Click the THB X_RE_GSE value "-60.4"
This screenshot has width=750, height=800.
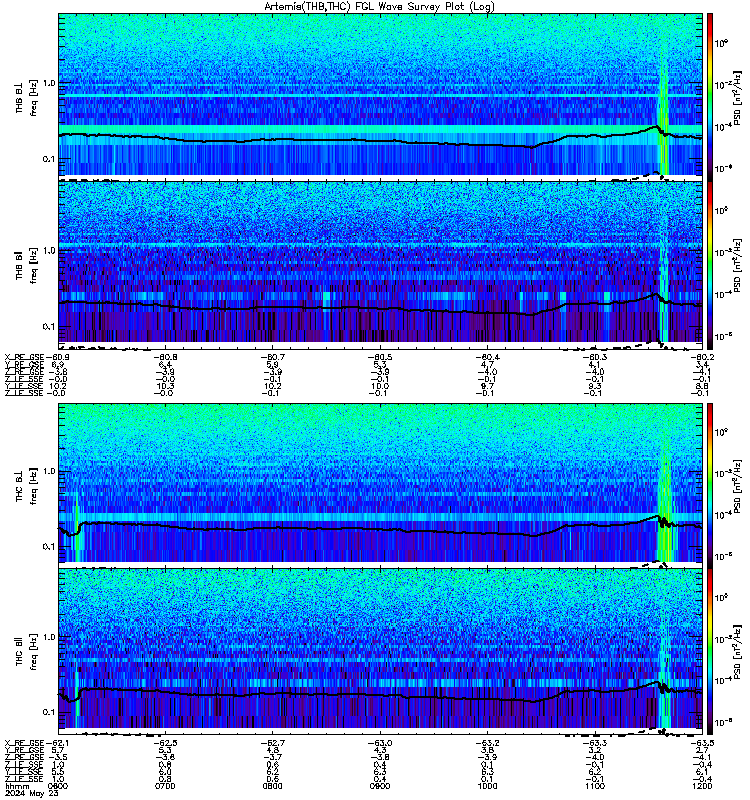487,357
